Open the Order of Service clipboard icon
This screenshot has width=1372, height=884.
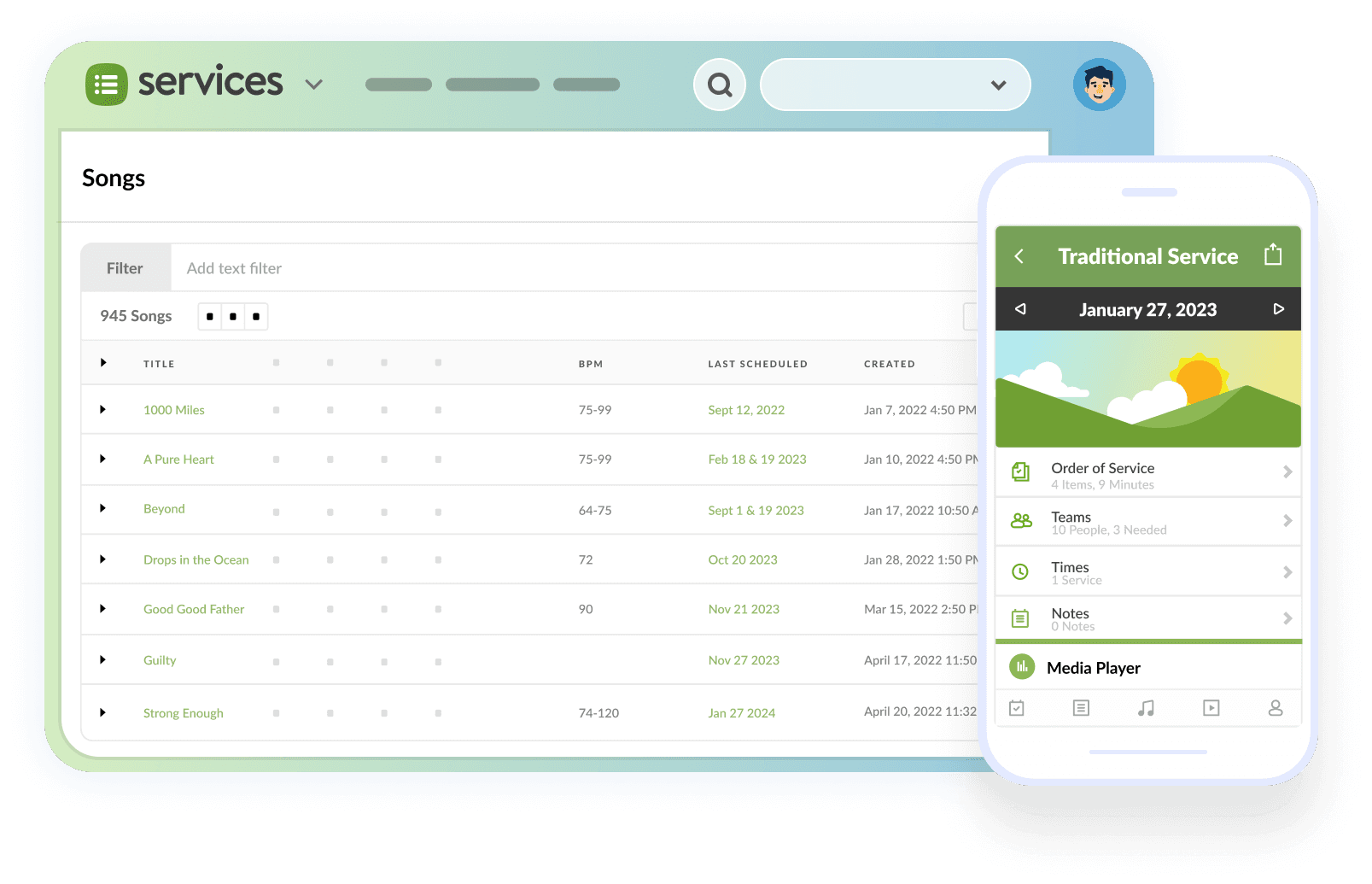coord(1020,470)
